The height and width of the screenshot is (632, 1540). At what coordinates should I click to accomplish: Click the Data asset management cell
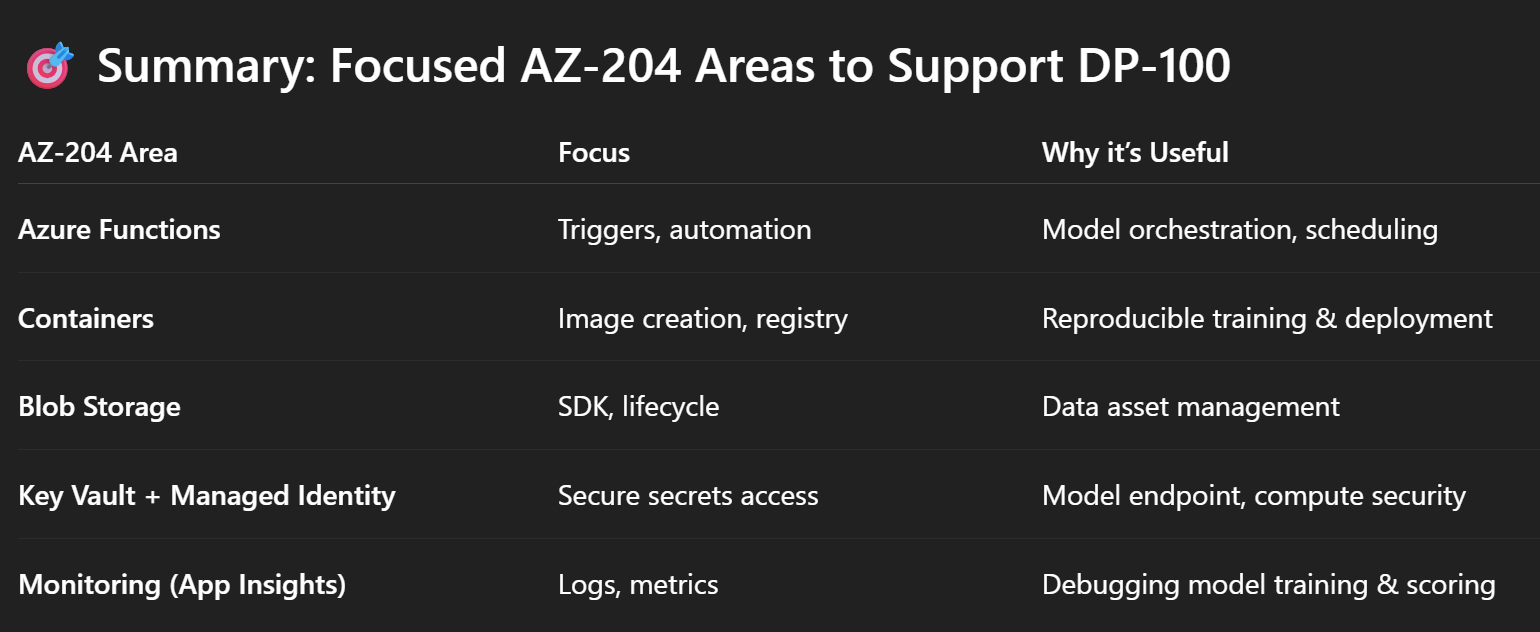pos(1191,407)
